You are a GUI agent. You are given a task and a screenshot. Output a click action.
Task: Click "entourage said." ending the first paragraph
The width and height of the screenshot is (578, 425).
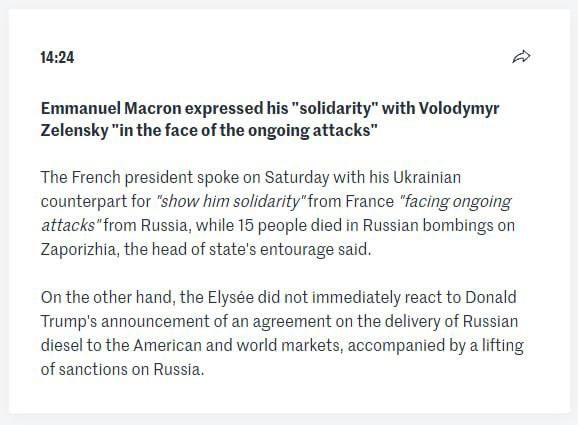pyautogui.click(x=316, y=250)
